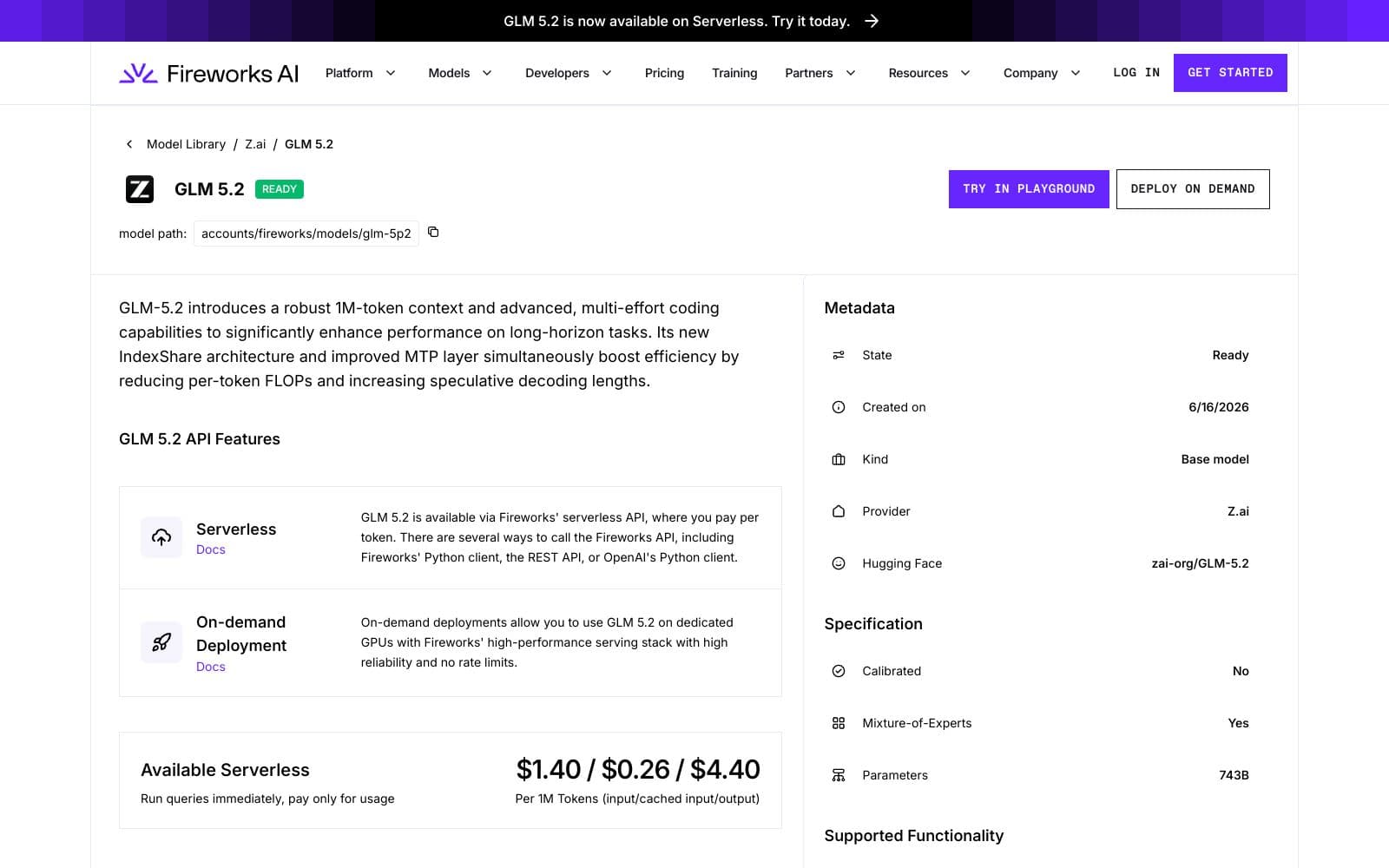Click the Kind row icon
Image resolution: width=1389 pixels, height=868 pixels.
tap(839, 459)
